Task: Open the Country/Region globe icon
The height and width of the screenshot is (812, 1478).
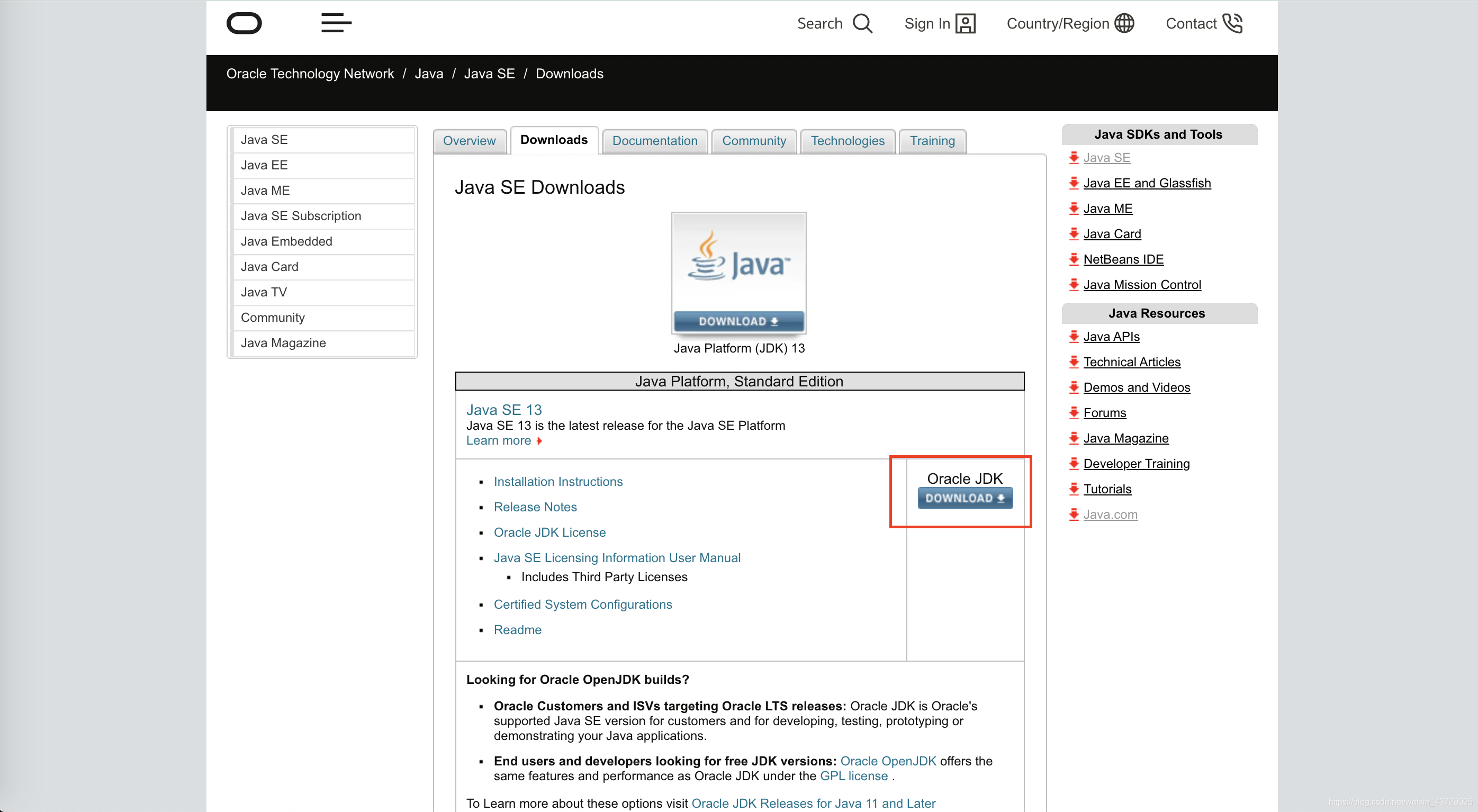Action: pos(1124,23)
